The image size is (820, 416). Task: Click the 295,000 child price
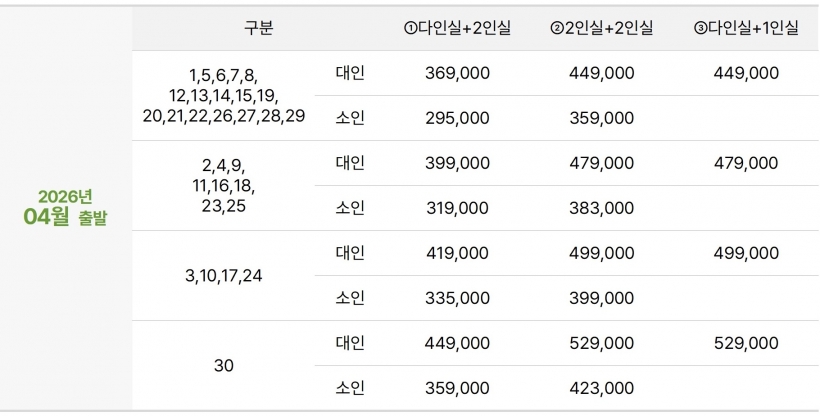(457, 118)
